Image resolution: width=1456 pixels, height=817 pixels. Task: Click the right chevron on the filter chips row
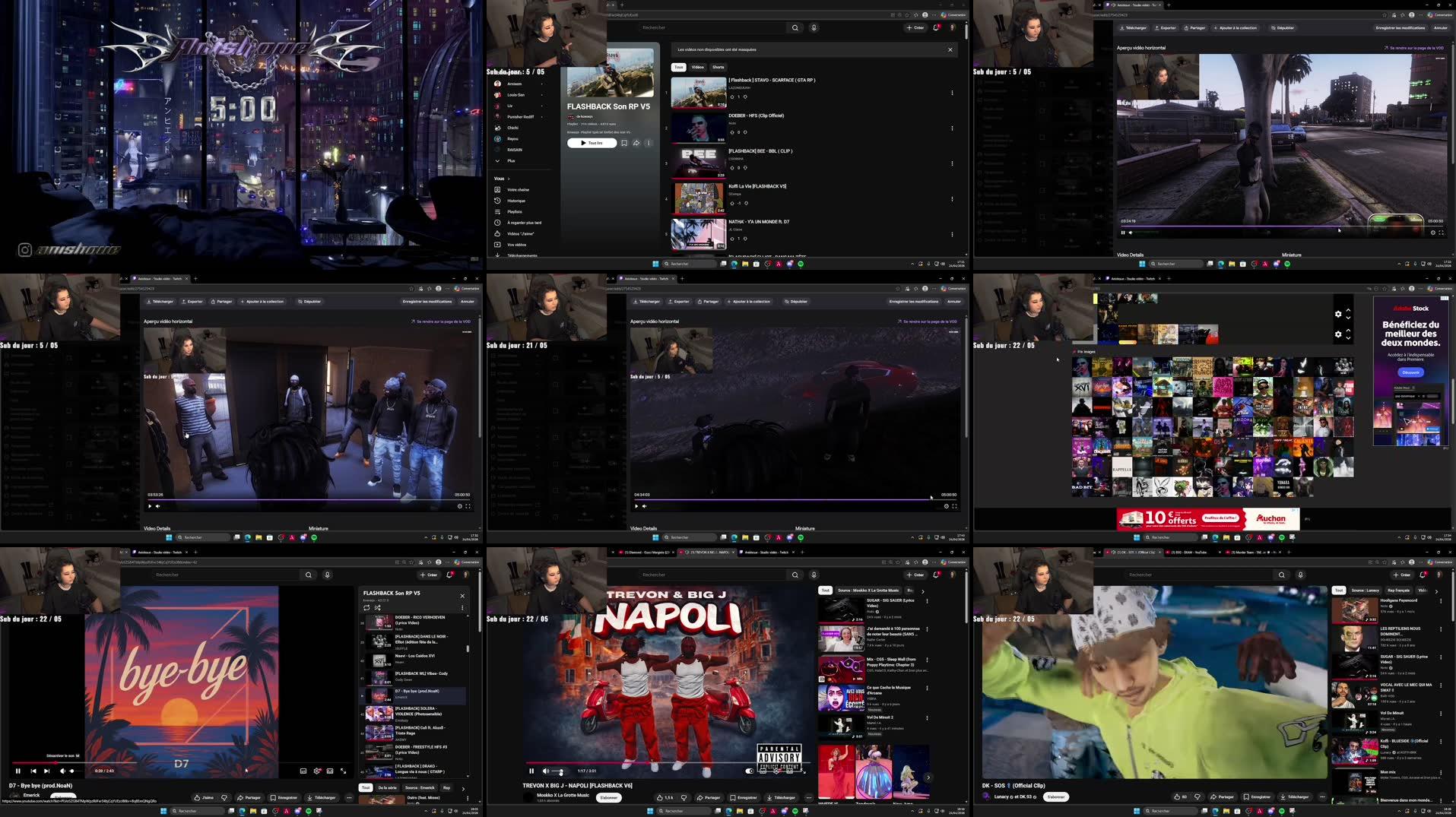point(923,591)
